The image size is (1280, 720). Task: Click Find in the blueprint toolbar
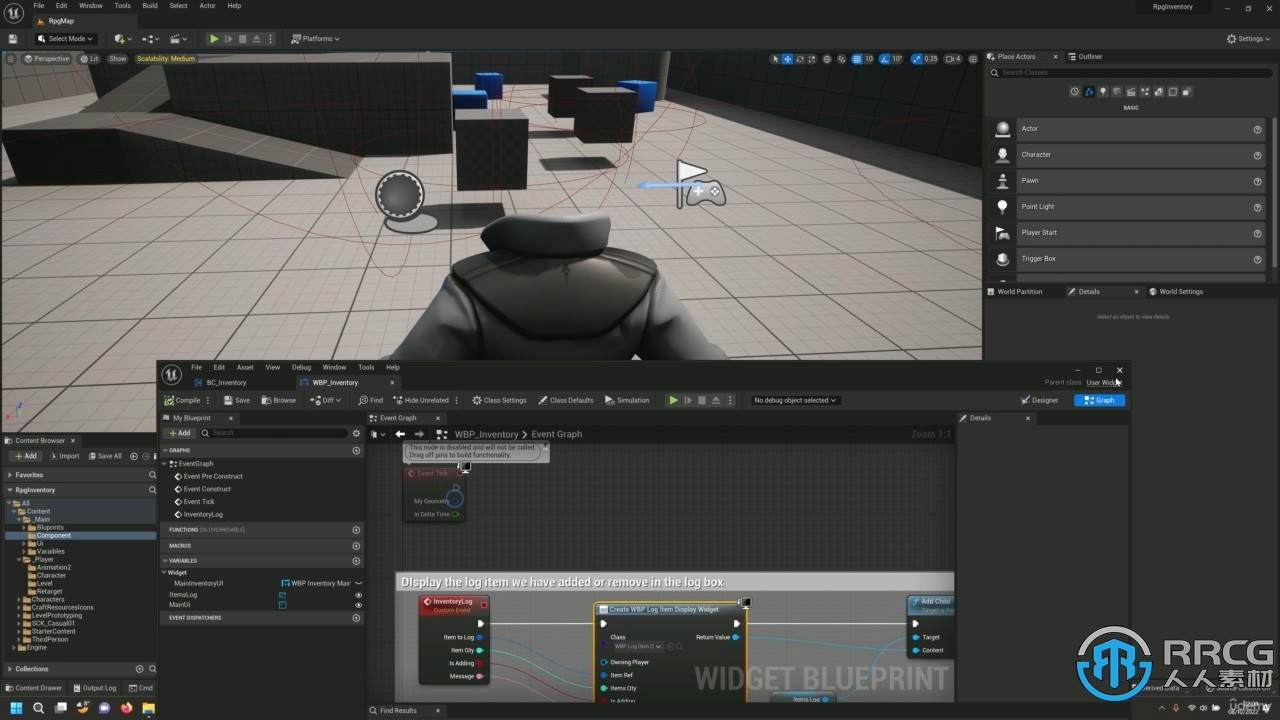pos(371,400)
